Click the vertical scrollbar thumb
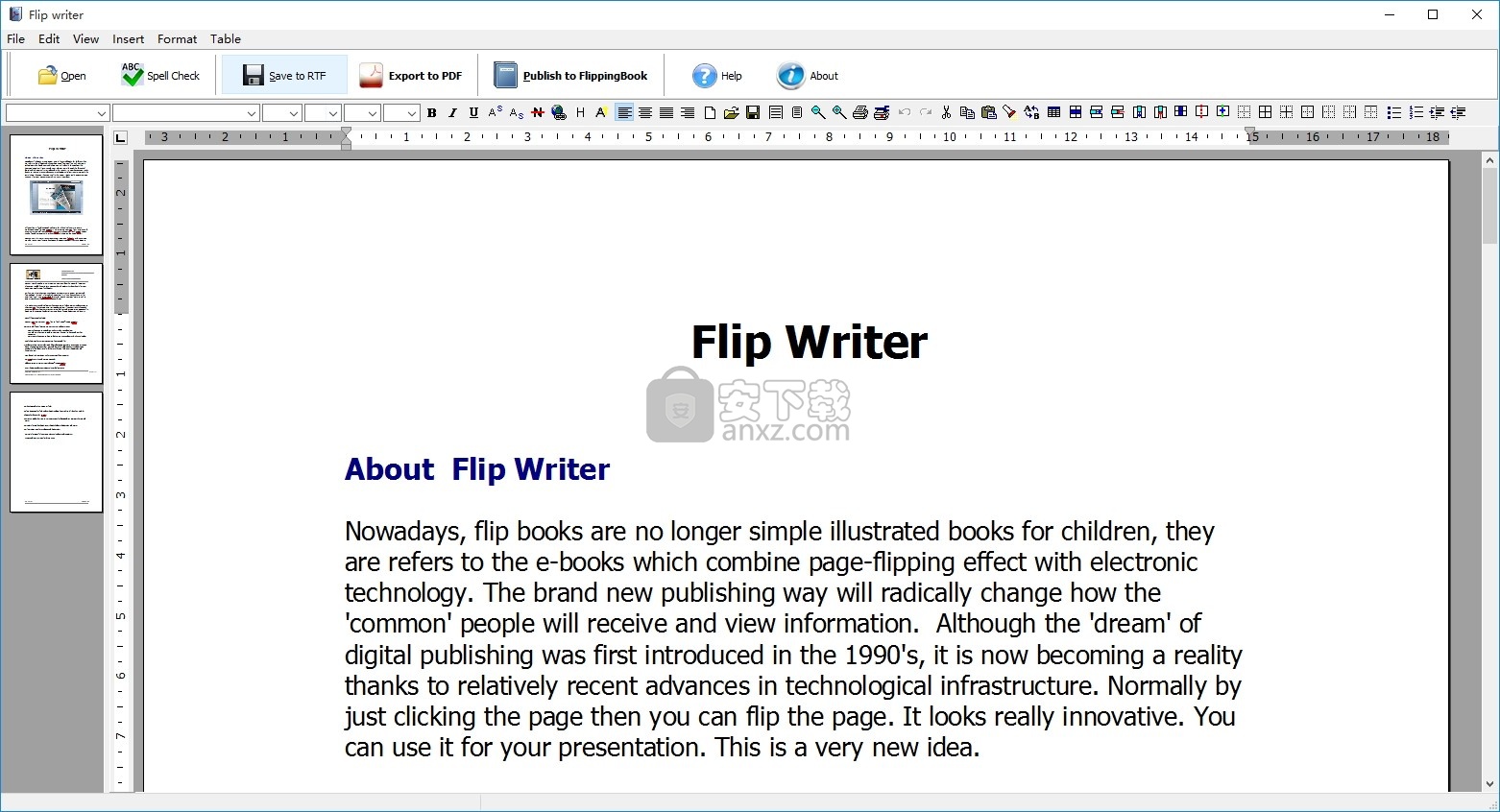1500x812 pixels. [1489, 205]
